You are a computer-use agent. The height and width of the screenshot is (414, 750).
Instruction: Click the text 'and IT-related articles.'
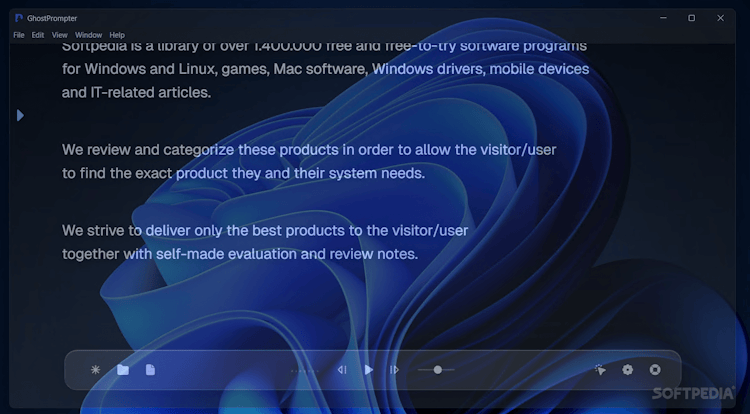click(x=136, y=92)
